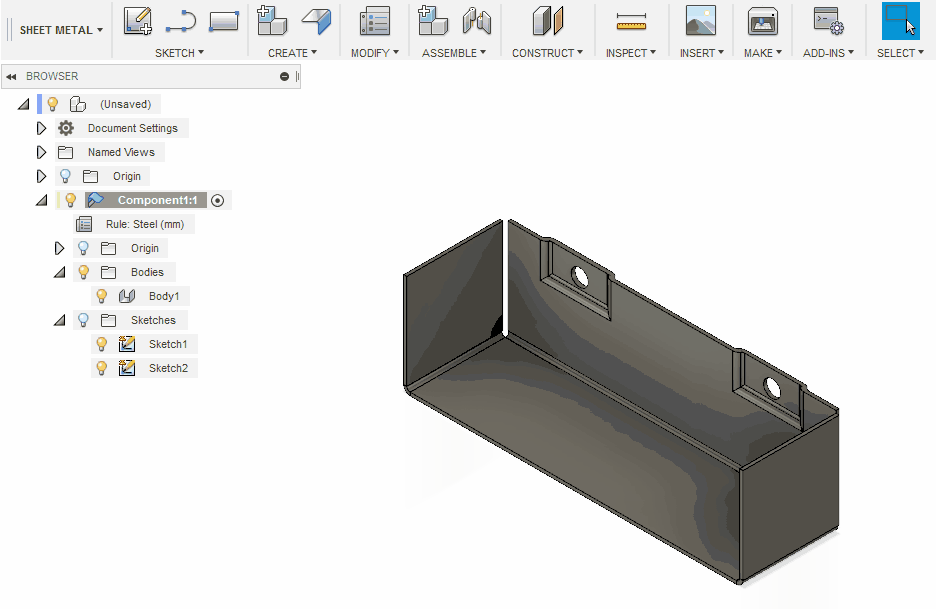
Task: Open the SHEET METAL workspace dropdown
Action: [61, 30]
